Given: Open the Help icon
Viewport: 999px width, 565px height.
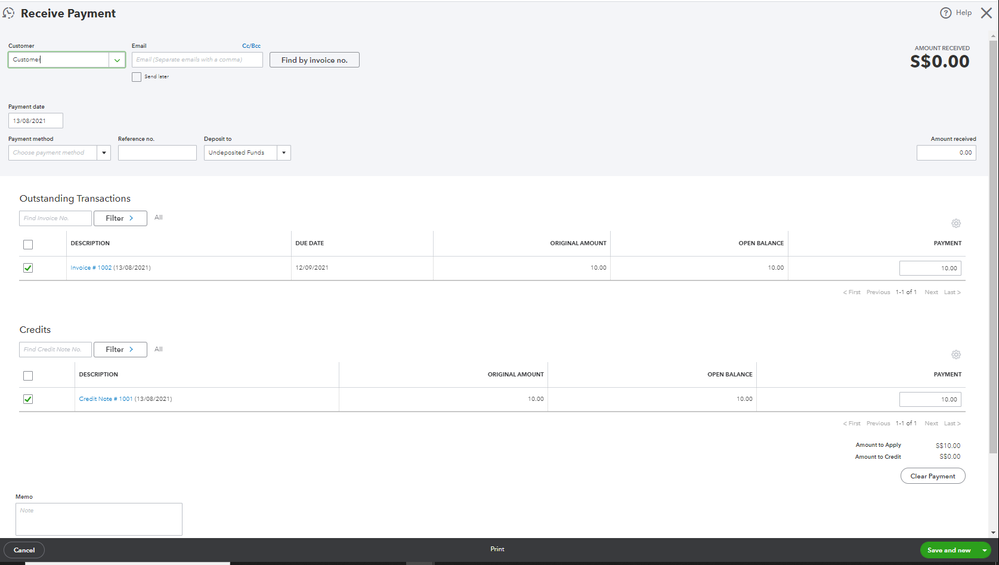Looking at the screenshot, I should [945, 13].
